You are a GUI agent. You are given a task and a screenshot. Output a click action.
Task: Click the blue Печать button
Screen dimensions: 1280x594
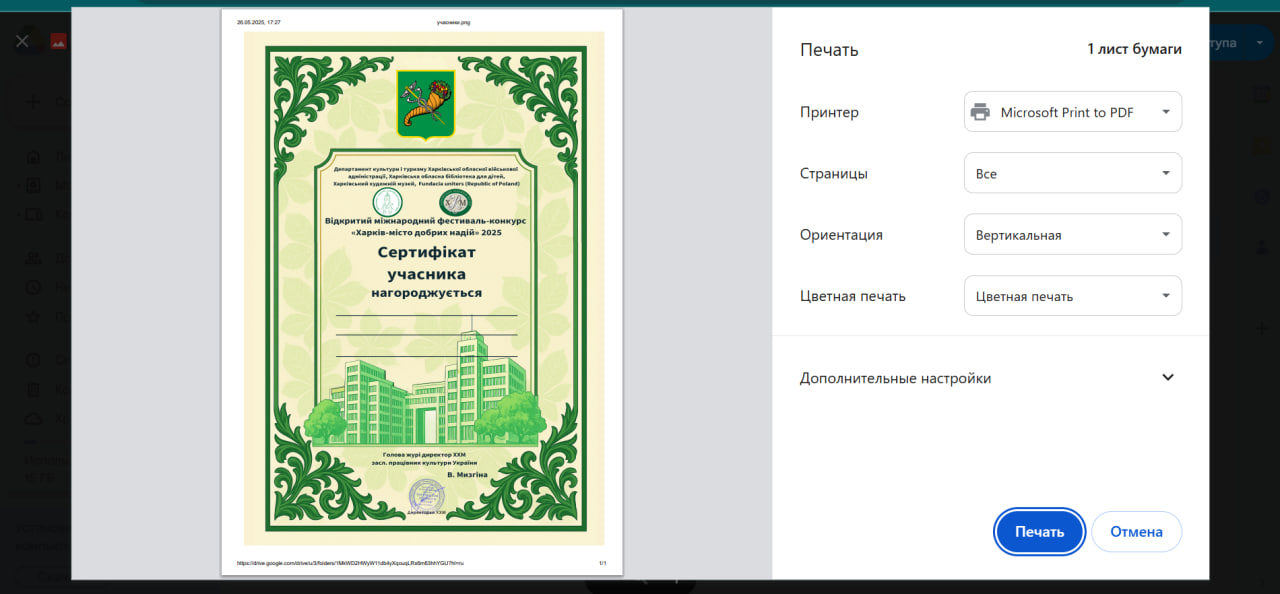pyautogui.click(x=1039, y=532)
